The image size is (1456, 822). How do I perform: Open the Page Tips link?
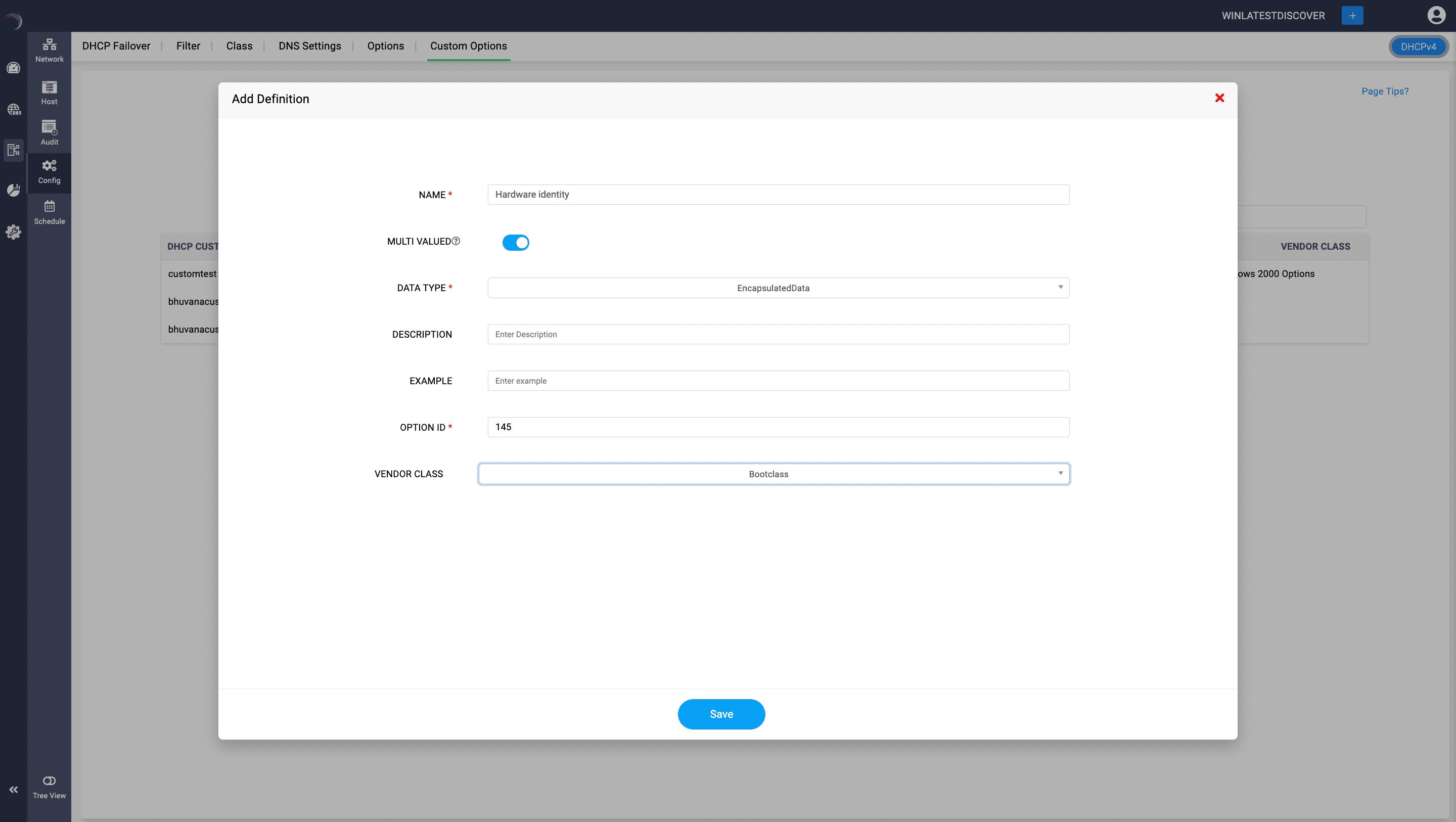tap(1384, 91)
